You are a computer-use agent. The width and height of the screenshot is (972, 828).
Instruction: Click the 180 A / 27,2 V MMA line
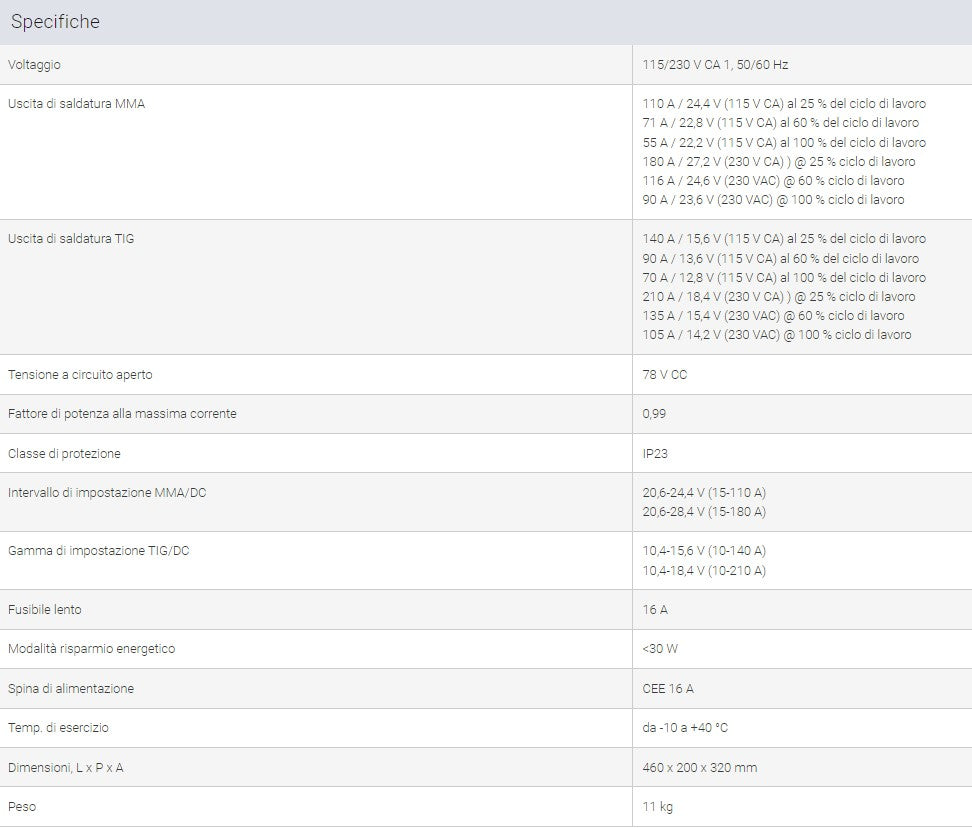pyautogui.click(x=779, y=161)
